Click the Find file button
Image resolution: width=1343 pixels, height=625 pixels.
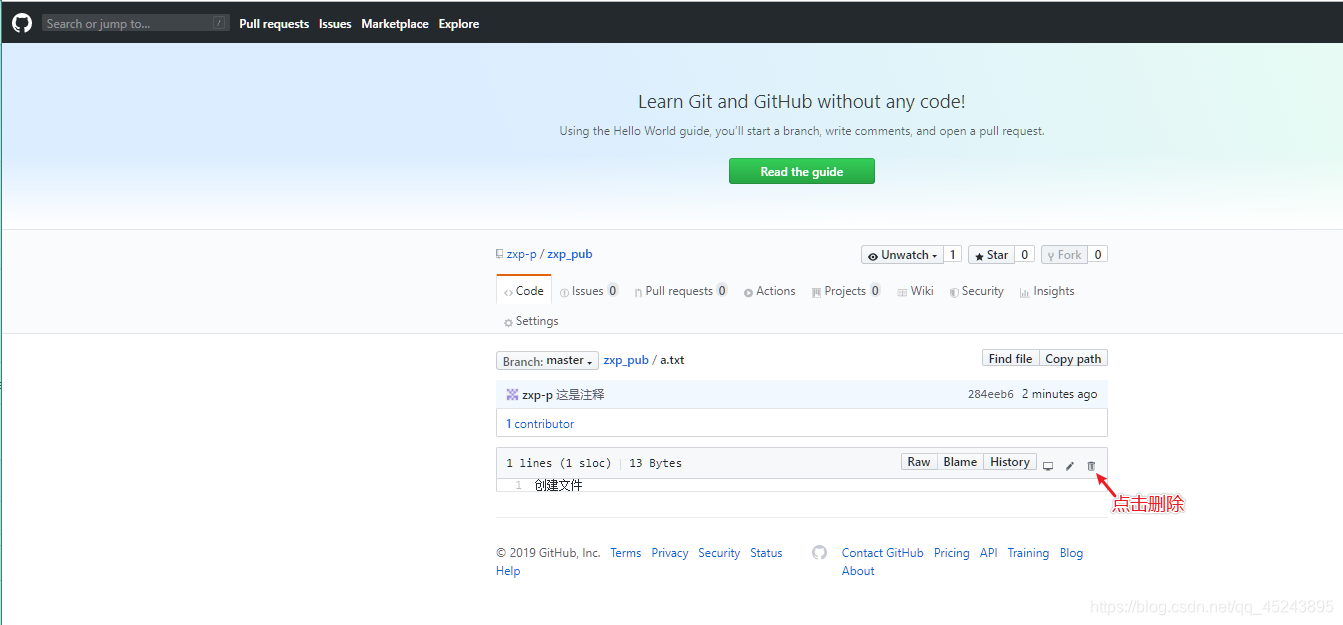pos(1010,358)
